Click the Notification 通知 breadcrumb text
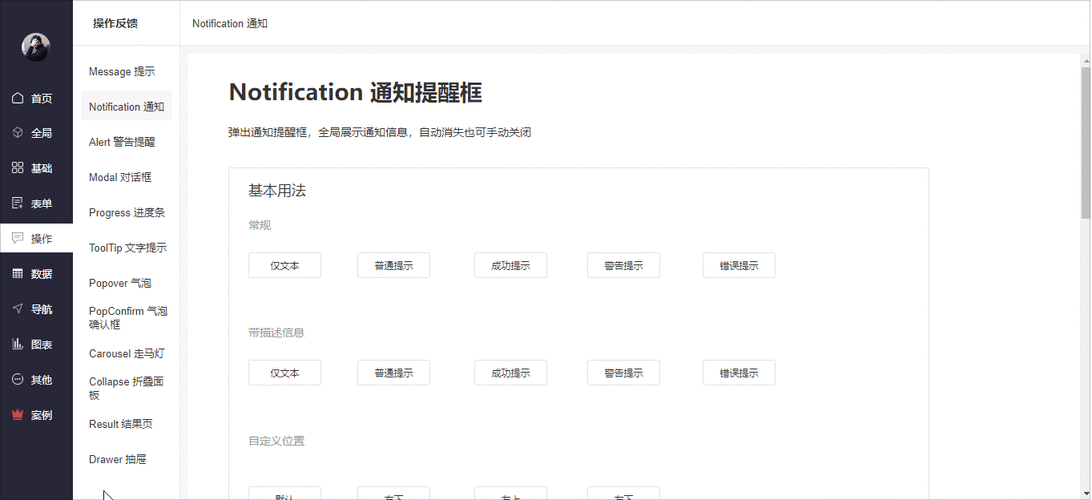Screen dimensions: 1092x500 230,23
